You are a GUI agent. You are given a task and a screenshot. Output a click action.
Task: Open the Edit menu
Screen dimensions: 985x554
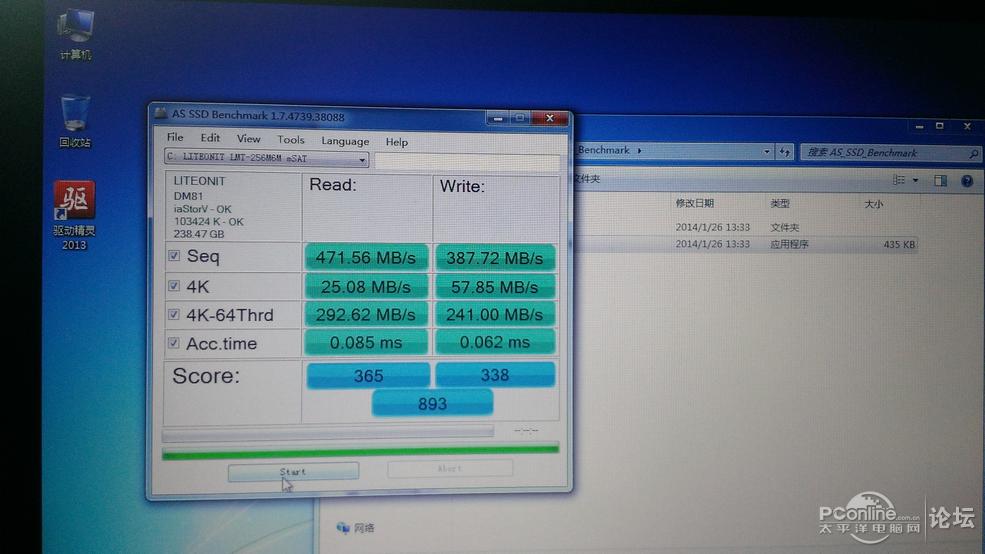coord(210,138)
